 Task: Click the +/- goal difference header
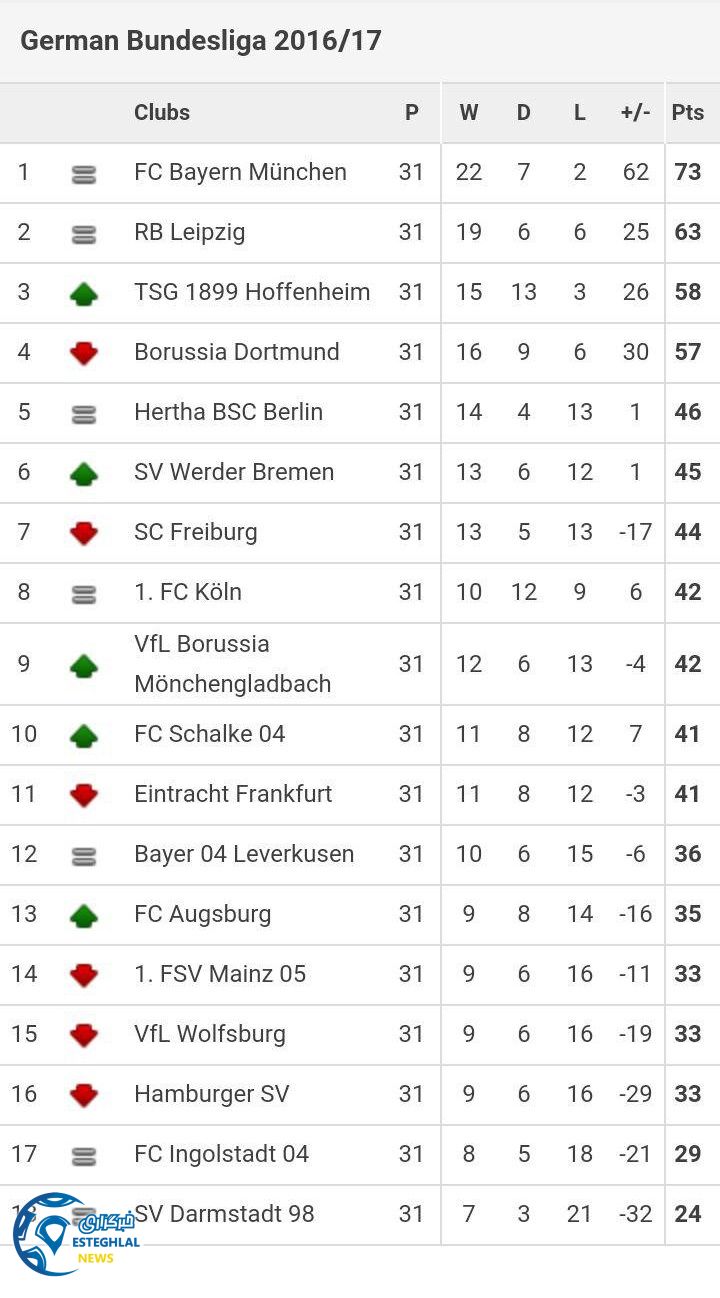pos(635,112)
